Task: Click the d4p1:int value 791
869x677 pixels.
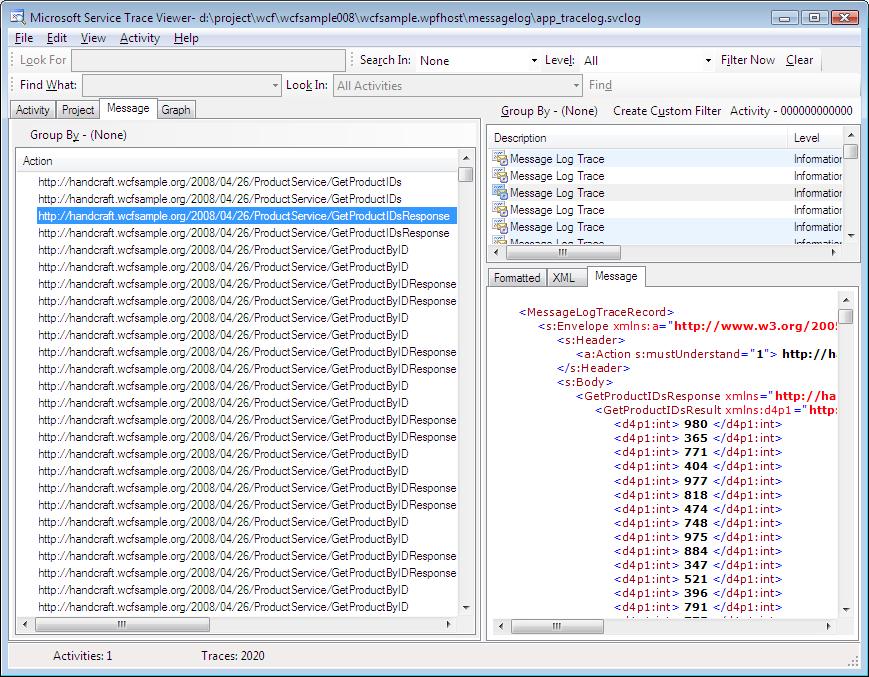Action: (x=696, y=607)
